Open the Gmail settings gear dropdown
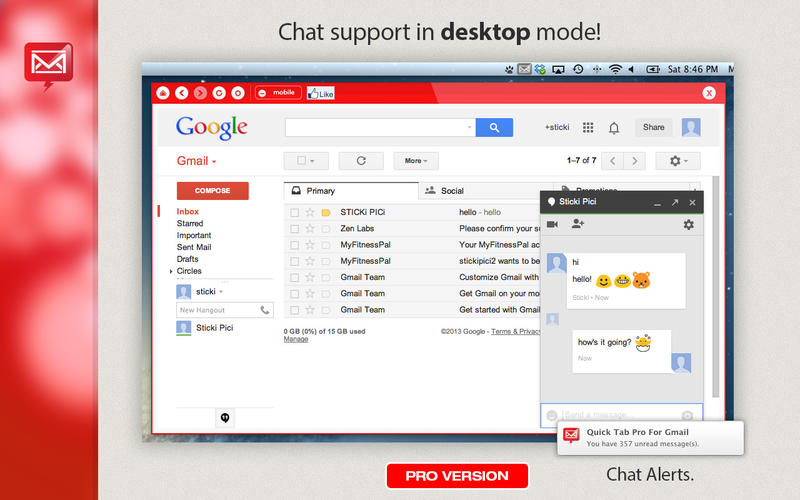The height and width of the screenshot is (500, 800). 678,161
